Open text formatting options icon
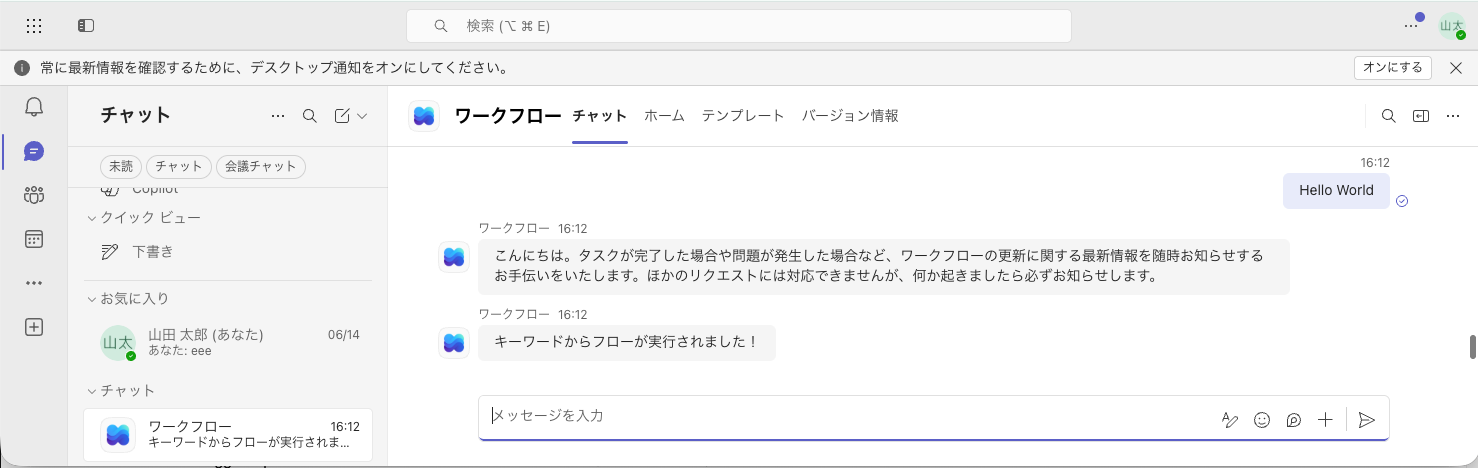 coord(1230,420)
